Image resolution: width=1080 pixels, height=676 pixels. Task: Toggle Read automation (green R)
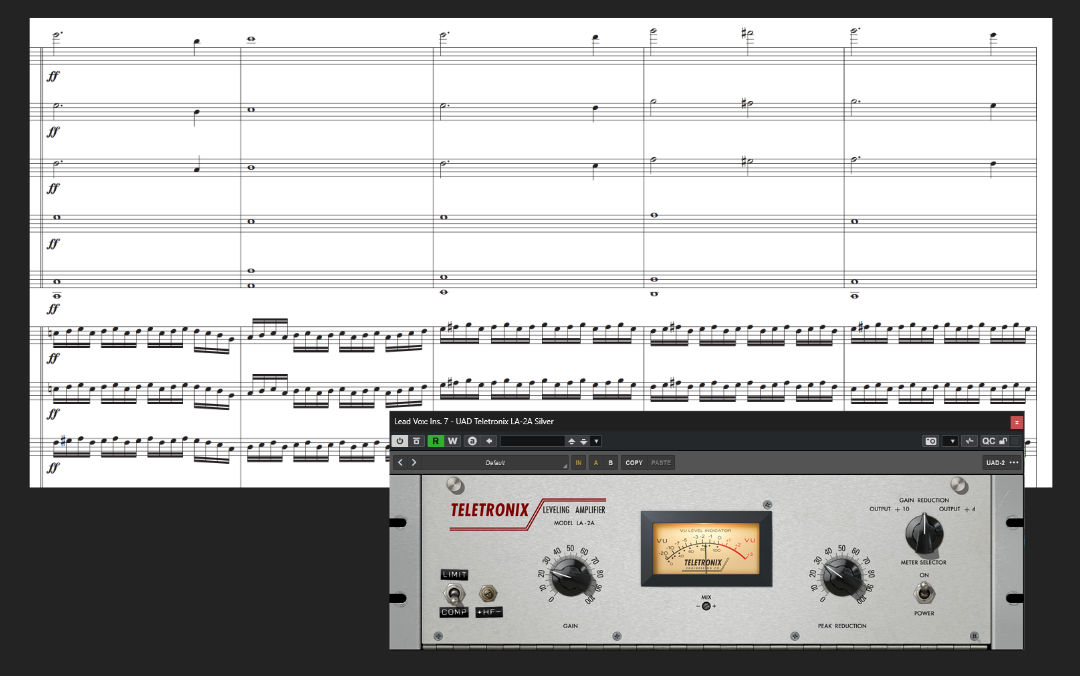(x=435, y=441)
